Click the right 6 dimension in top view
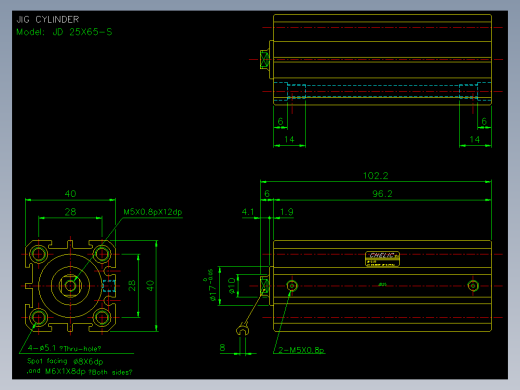Screen dimensions: 520x390 click(484, 121)
